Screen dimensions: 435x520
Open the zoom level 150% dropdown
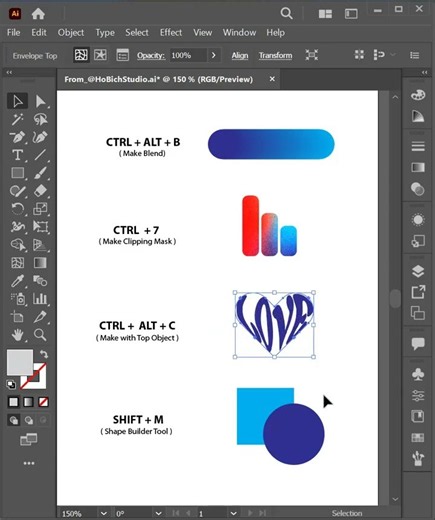point(104,514)
